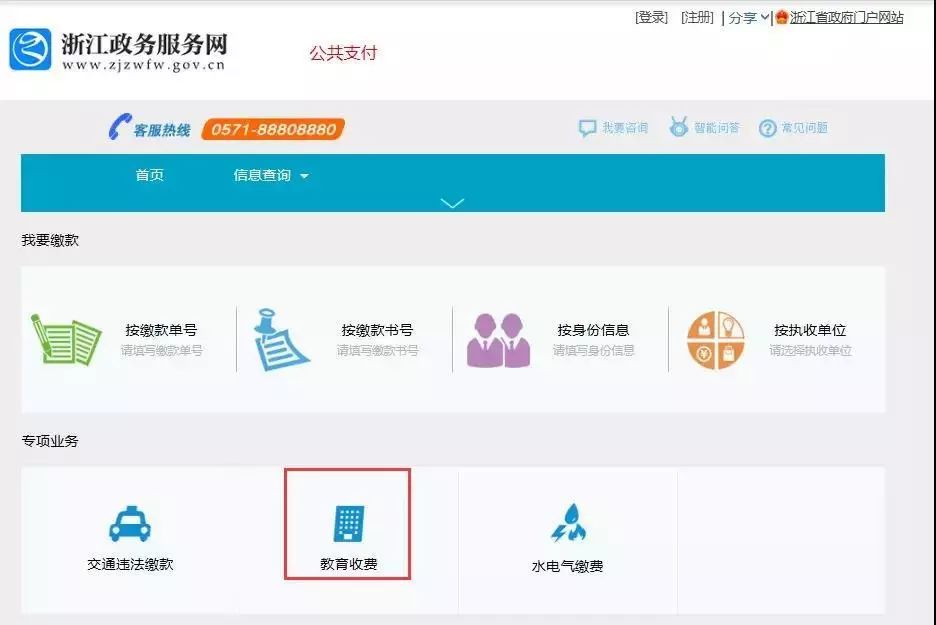This screenshot has width=936, height=625.
Task: Click the 0571-88808880 hotline number badge
Action: [273, 129]
